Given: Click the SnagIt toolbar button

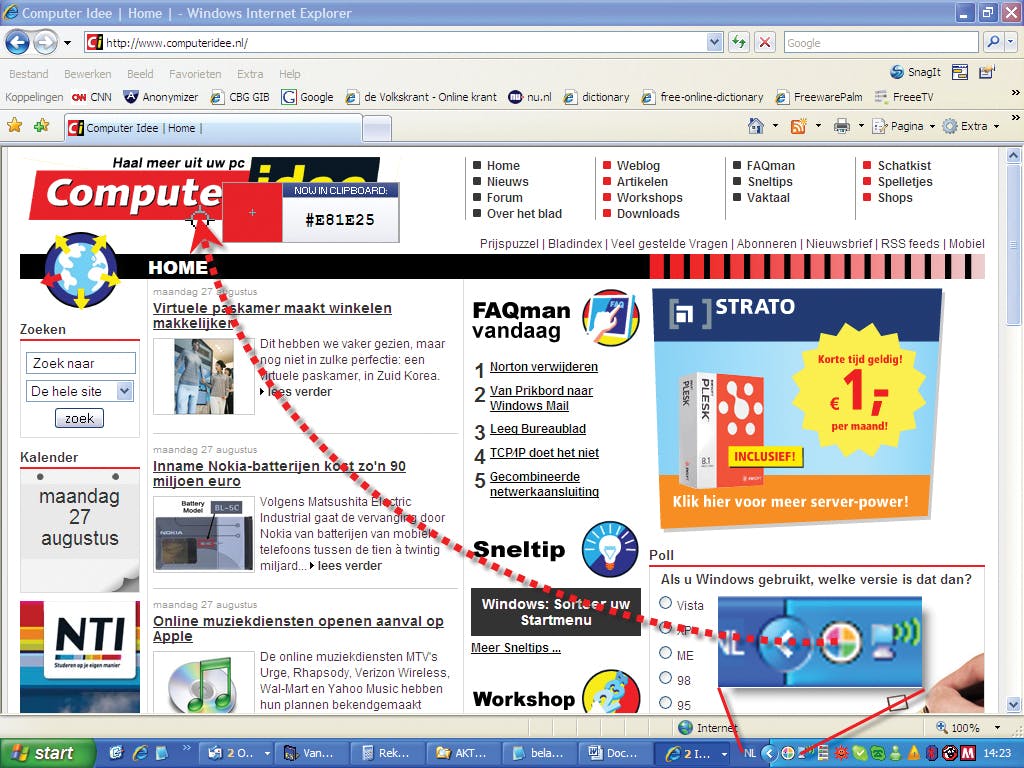Looking at the screenshot, I should click(916, 72).
